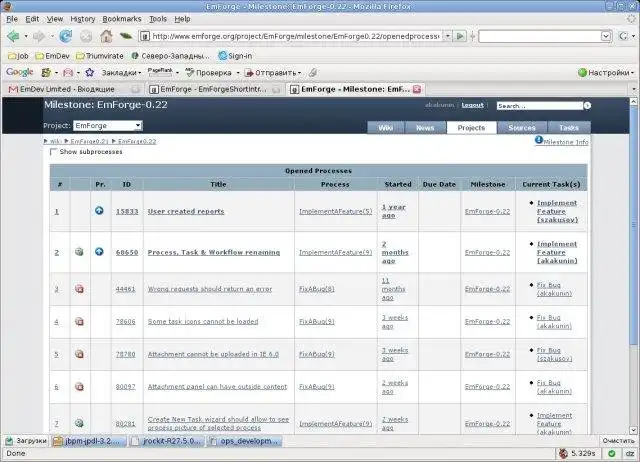Click the green status icon in the status bar
This screenshot has height=462, width=640.
611,453
